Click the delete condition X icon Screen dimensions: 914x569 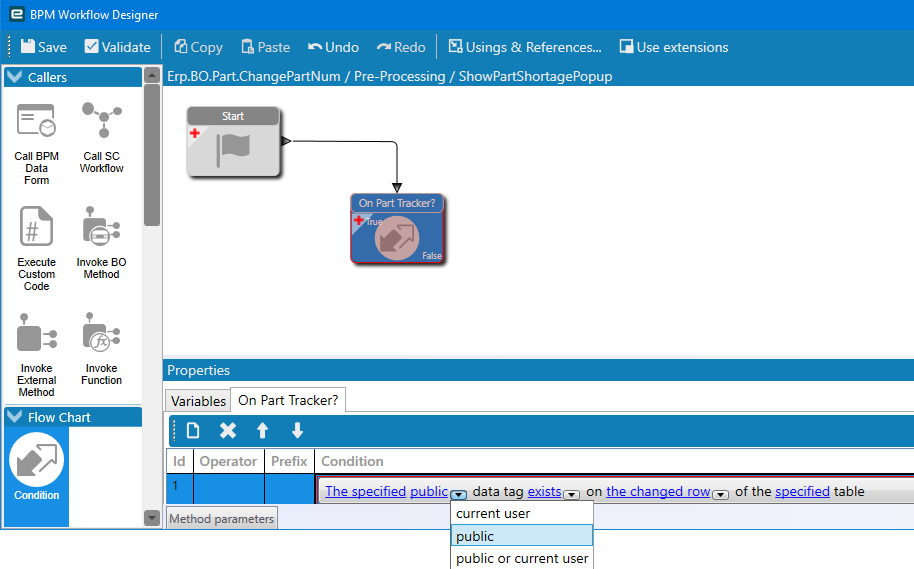(x=228, y=431)
